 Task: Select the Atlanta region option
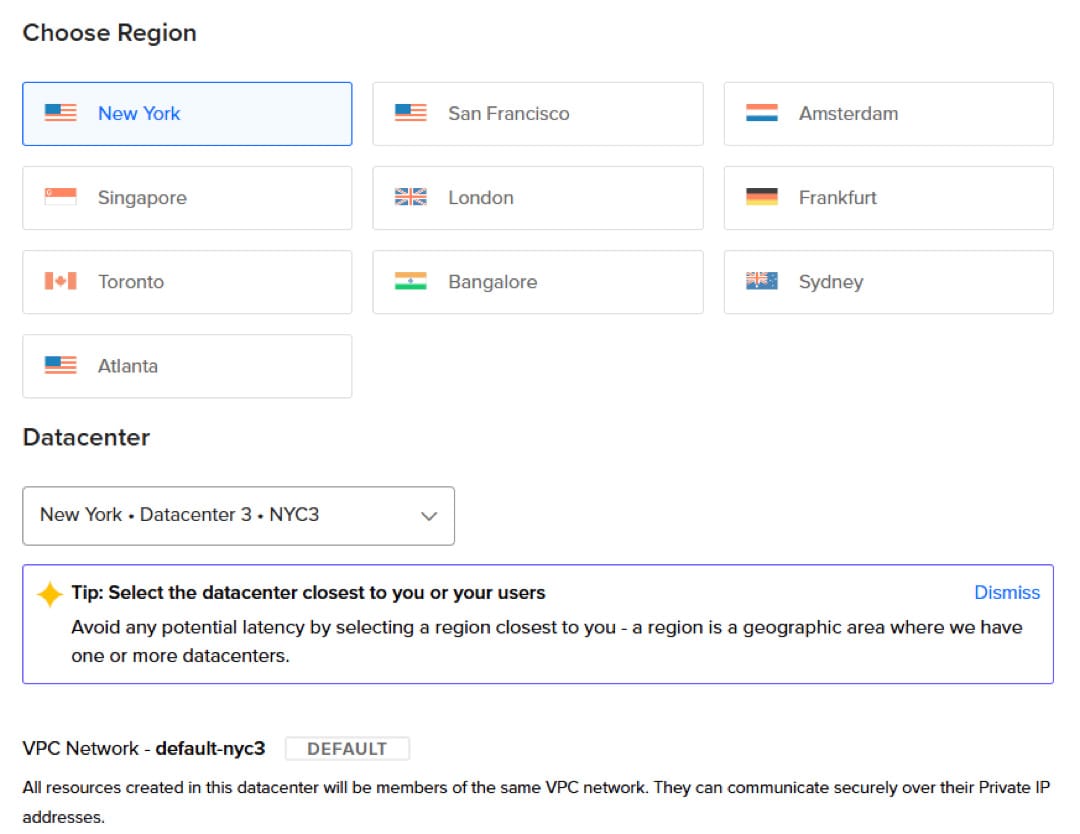pyautogui.click(x=187, y=366)
